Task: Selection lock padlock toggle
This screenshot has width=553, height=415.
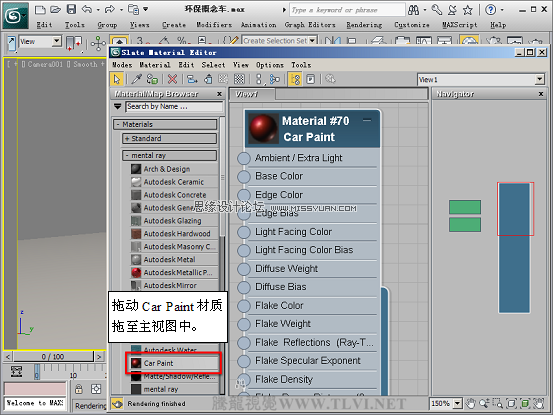Action: 79,389
